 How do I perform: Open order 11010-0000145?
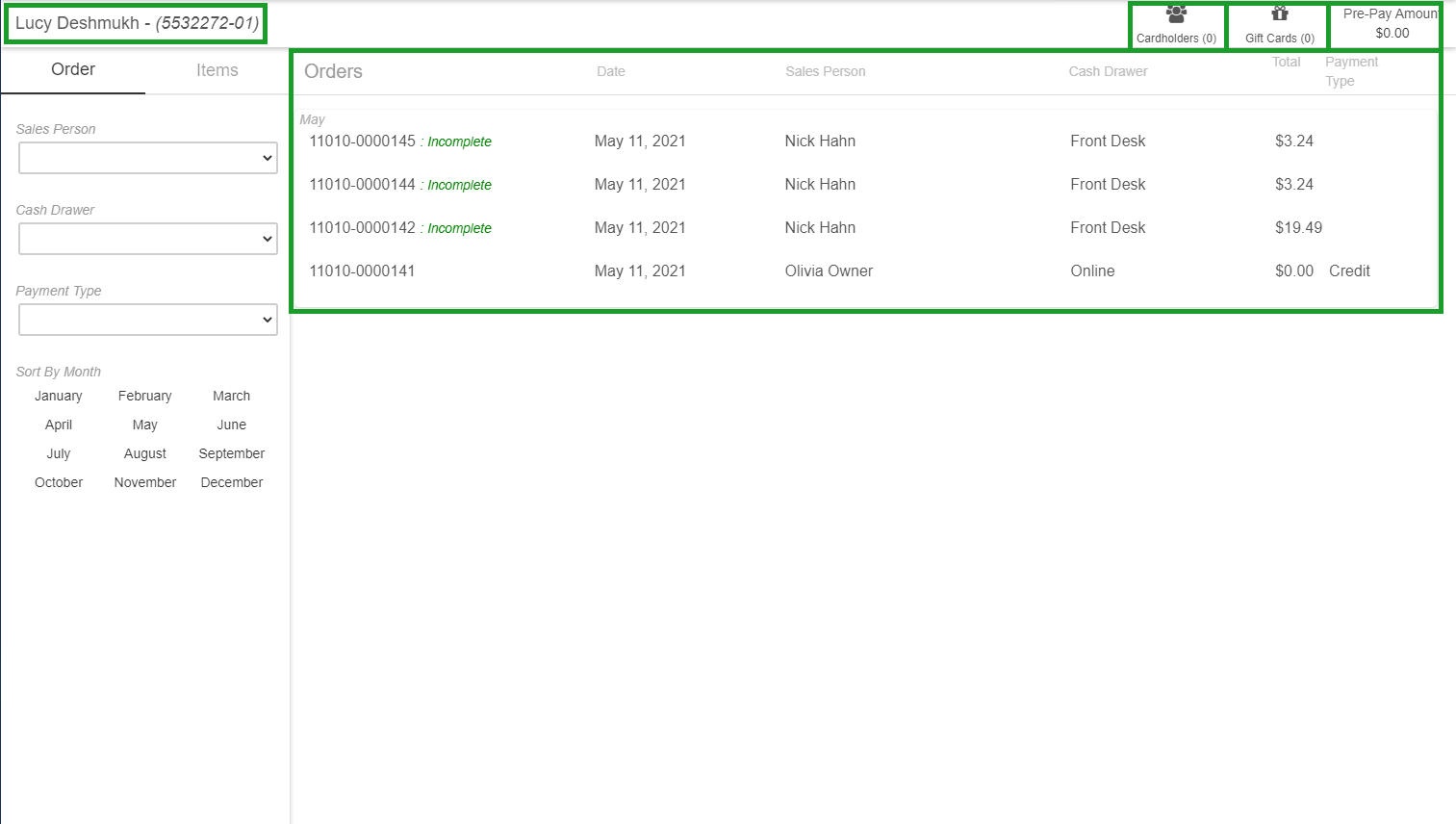pyautogui.click(x=362, y=141)
